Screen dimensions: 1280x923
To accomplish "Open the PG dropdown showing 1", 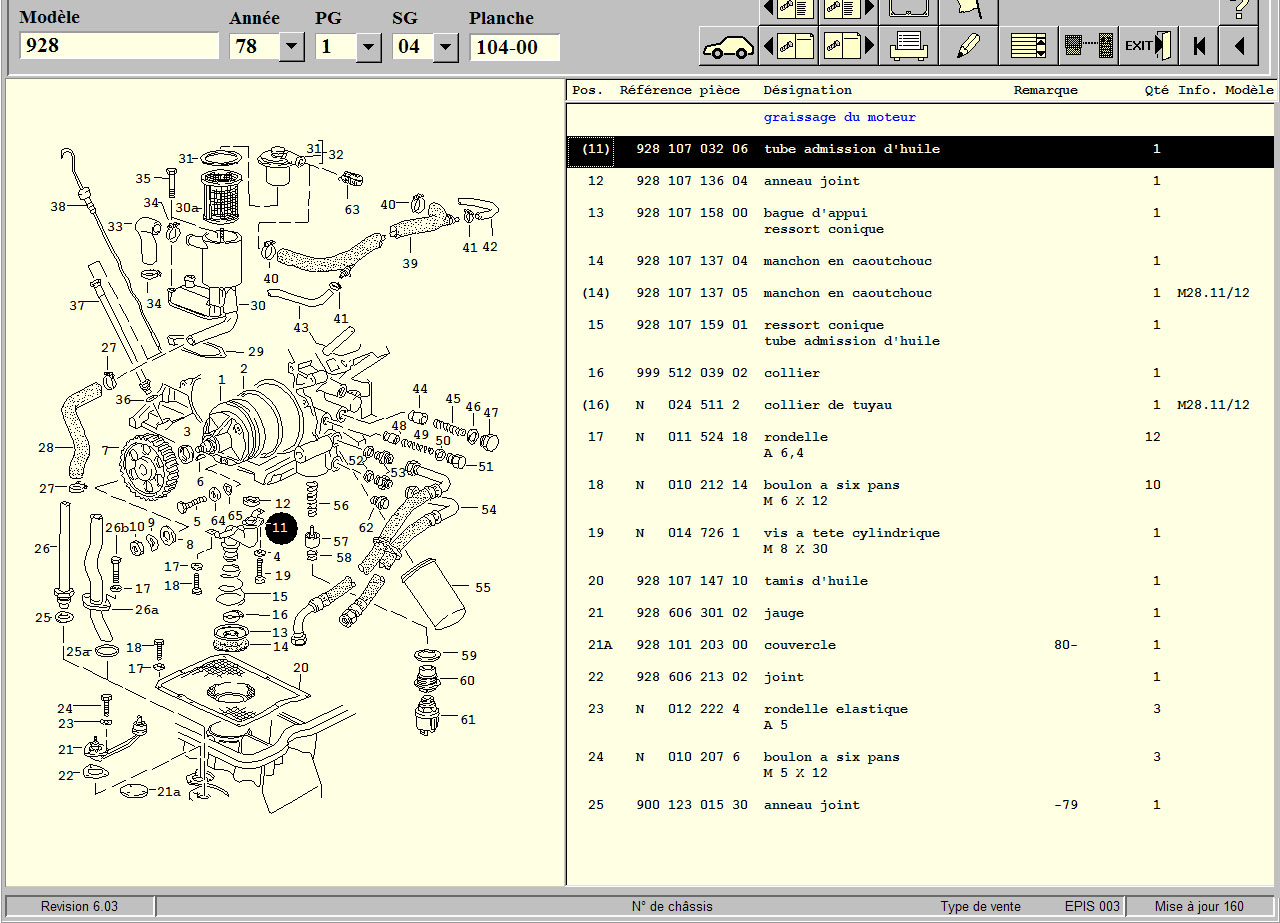I will point(369,46).
